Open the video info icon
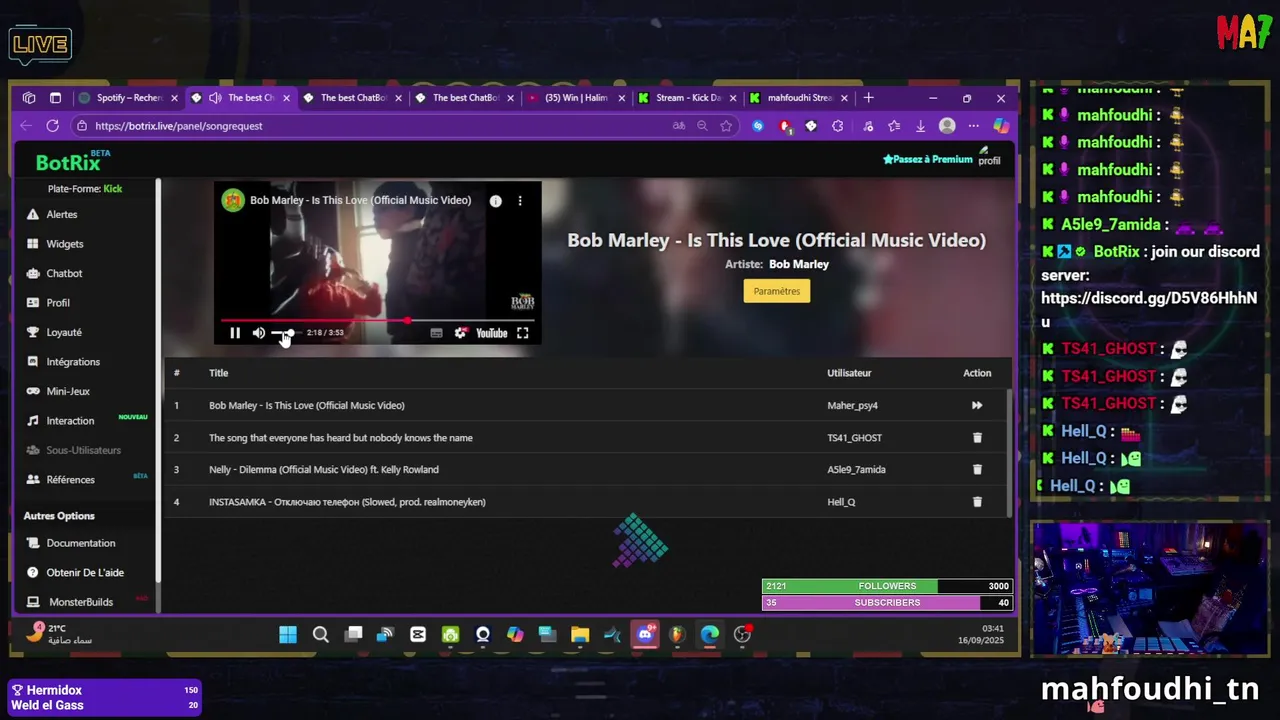Viewport: 1280px width, 720px height. (495, 201)
